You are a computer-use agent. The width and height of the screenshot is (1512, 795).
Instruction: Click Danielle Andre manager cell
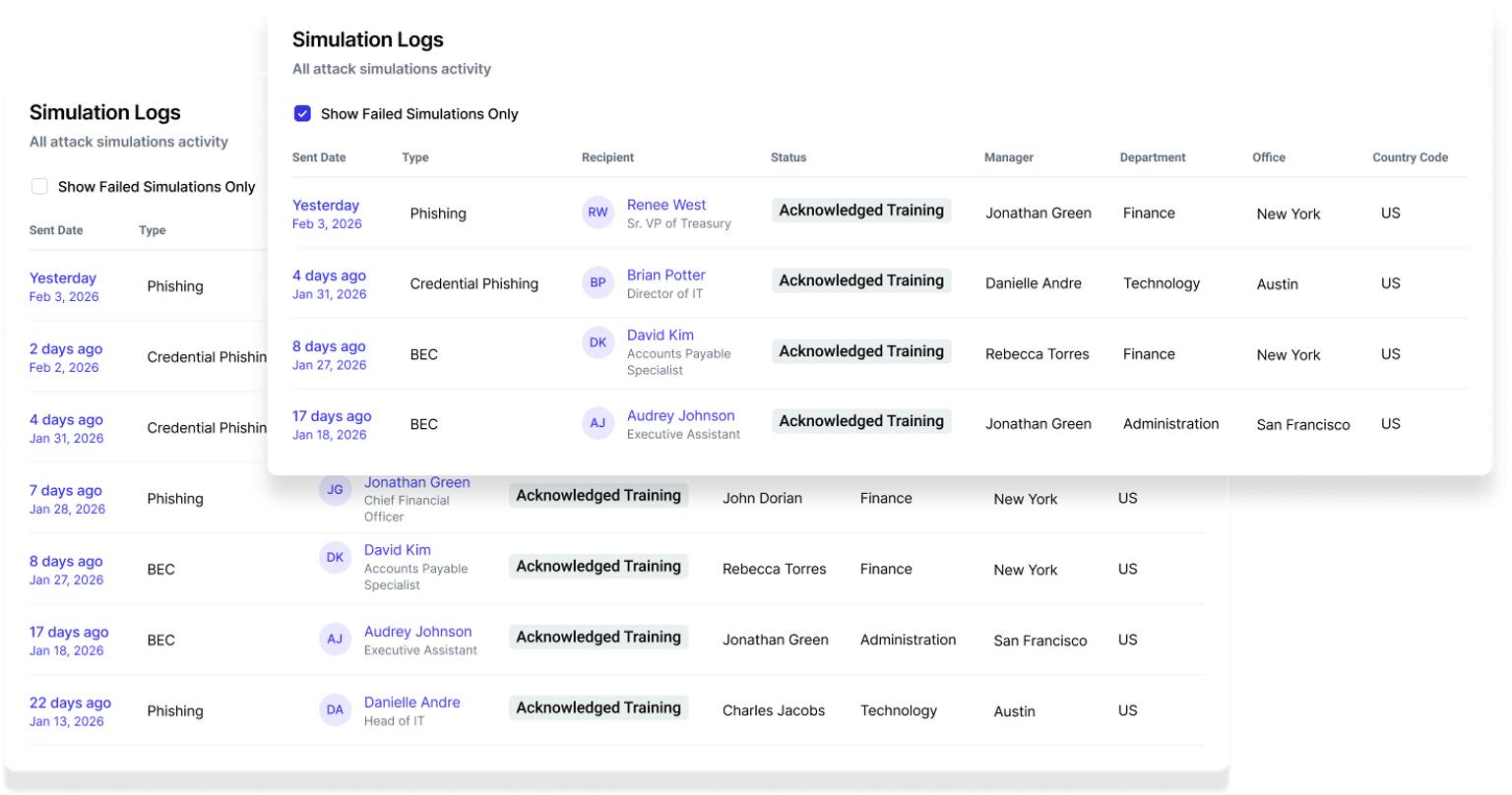[x=1034, y=283]
